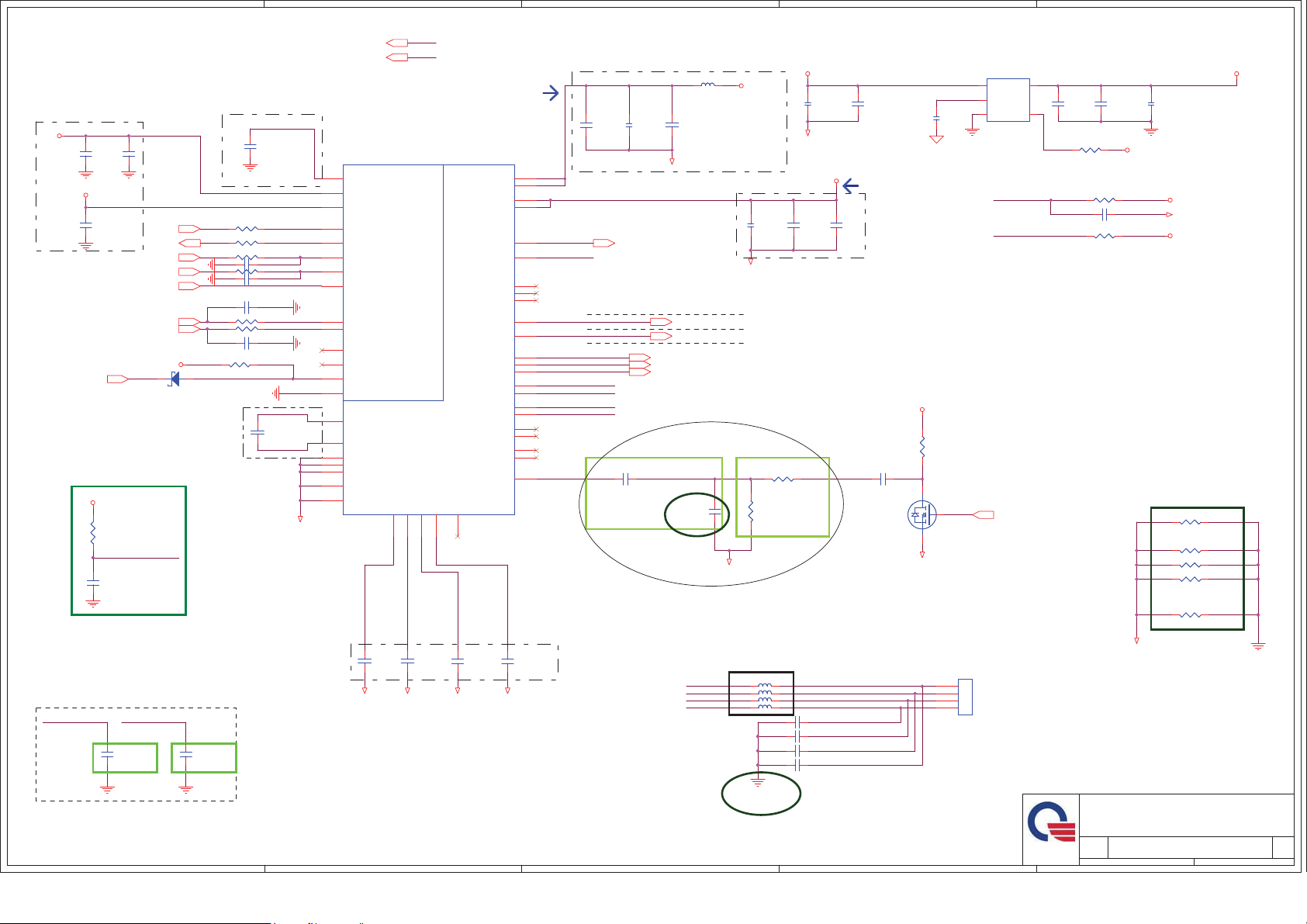Click the lowest resistor in the resistor array
1307x924 pixels.
[x=1190, y=614]
